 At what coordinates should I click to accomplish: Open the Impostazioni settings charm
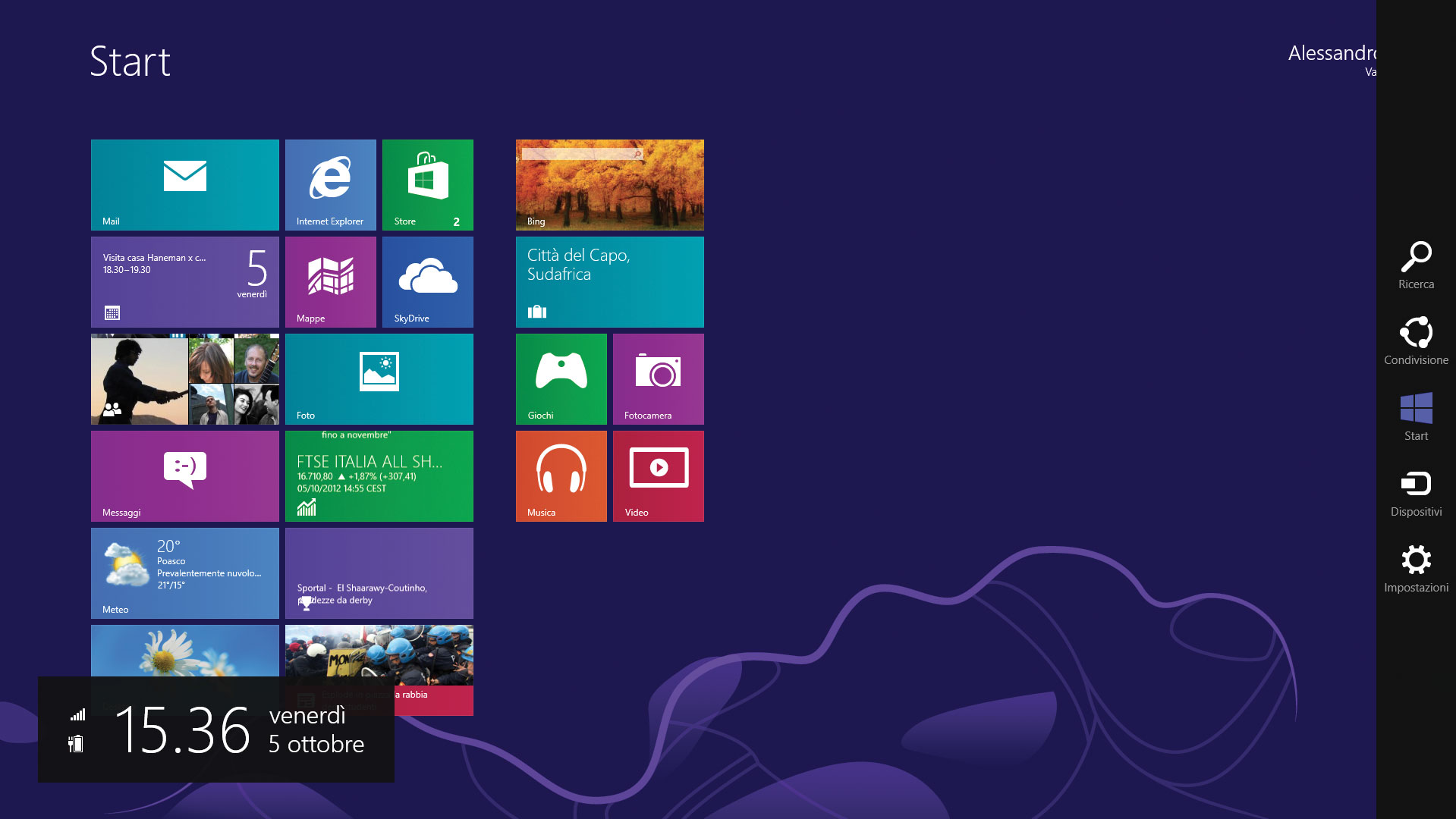pyautogui.click(x=1416, y=569)
